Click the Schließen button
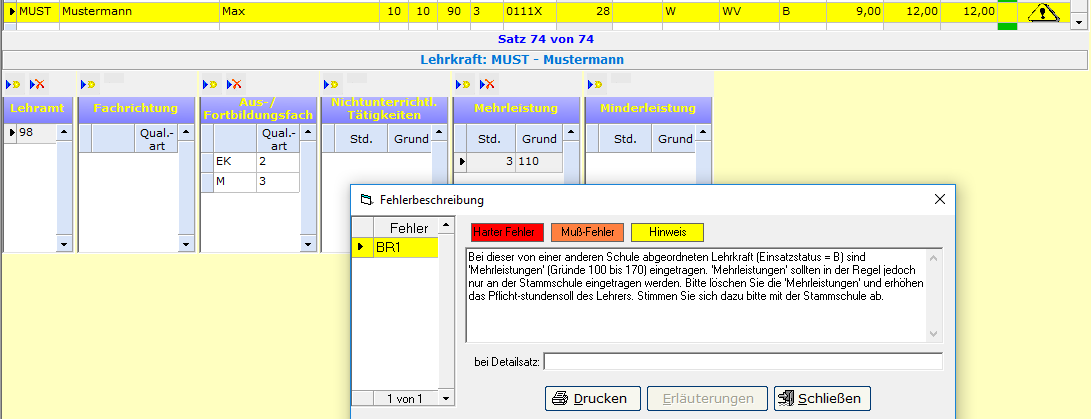This screenshot has width=1091, height=419. pos(822,399)
